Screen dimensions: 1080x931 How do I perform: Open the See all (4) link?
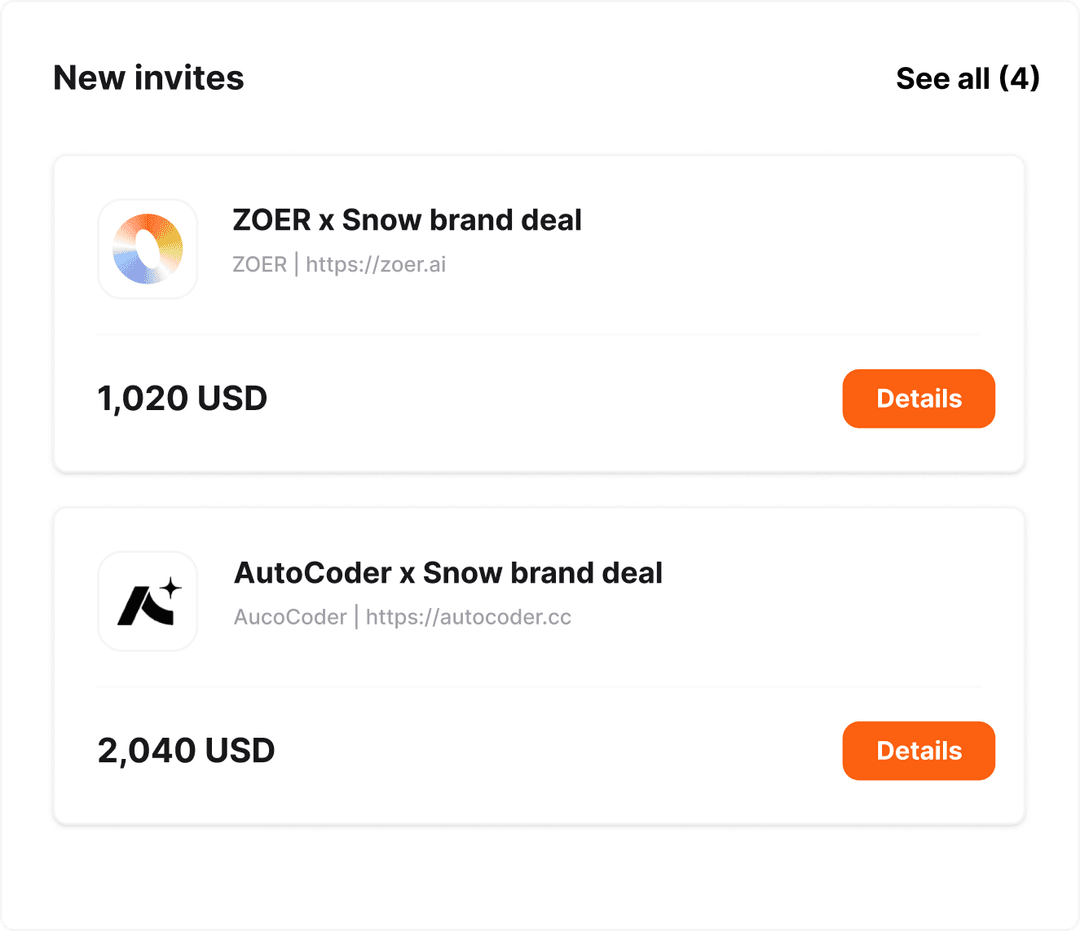coord(967,78)
